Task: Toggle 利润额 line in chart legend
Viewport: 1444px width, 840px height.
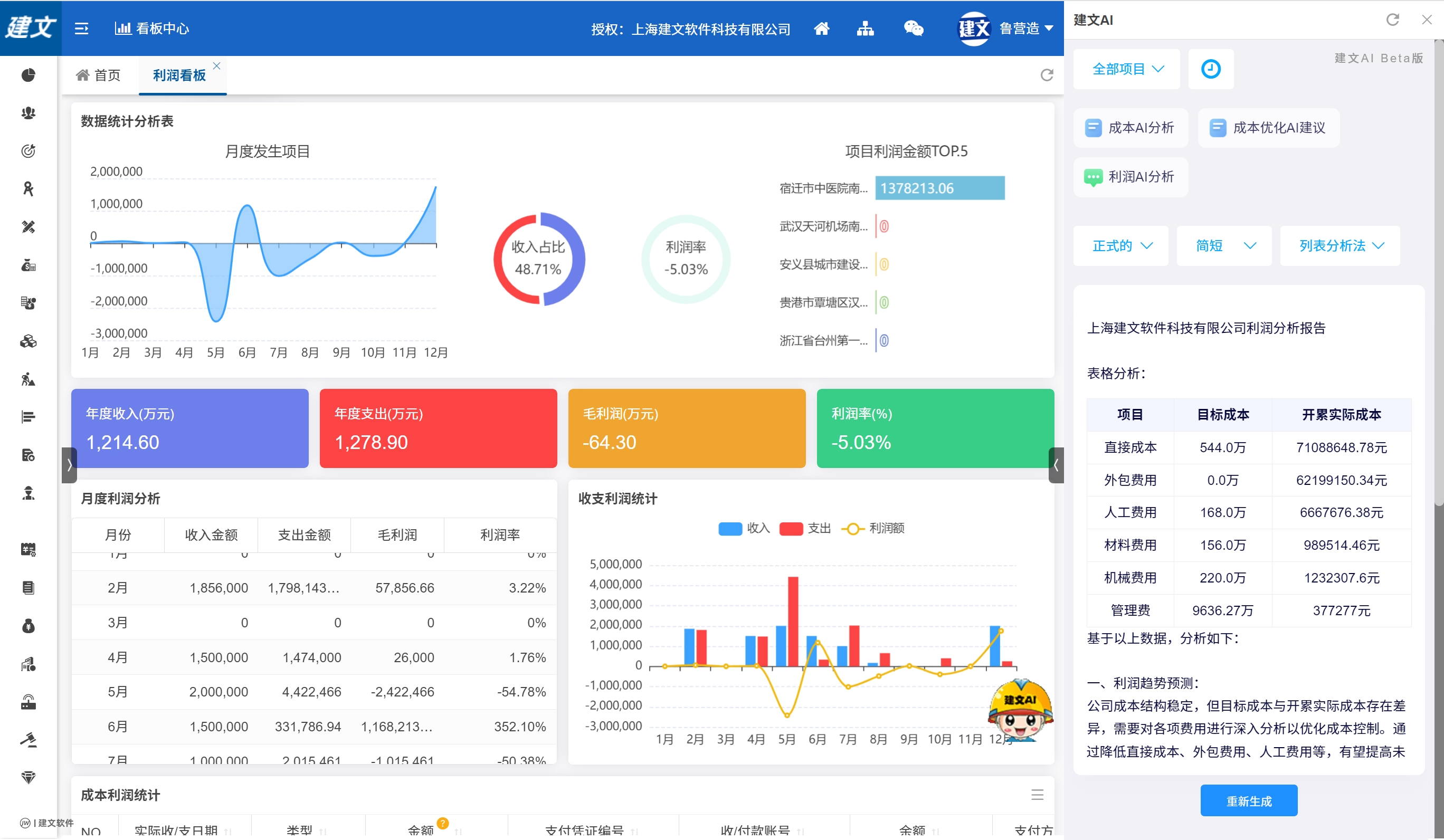Action: click(873, 528)
